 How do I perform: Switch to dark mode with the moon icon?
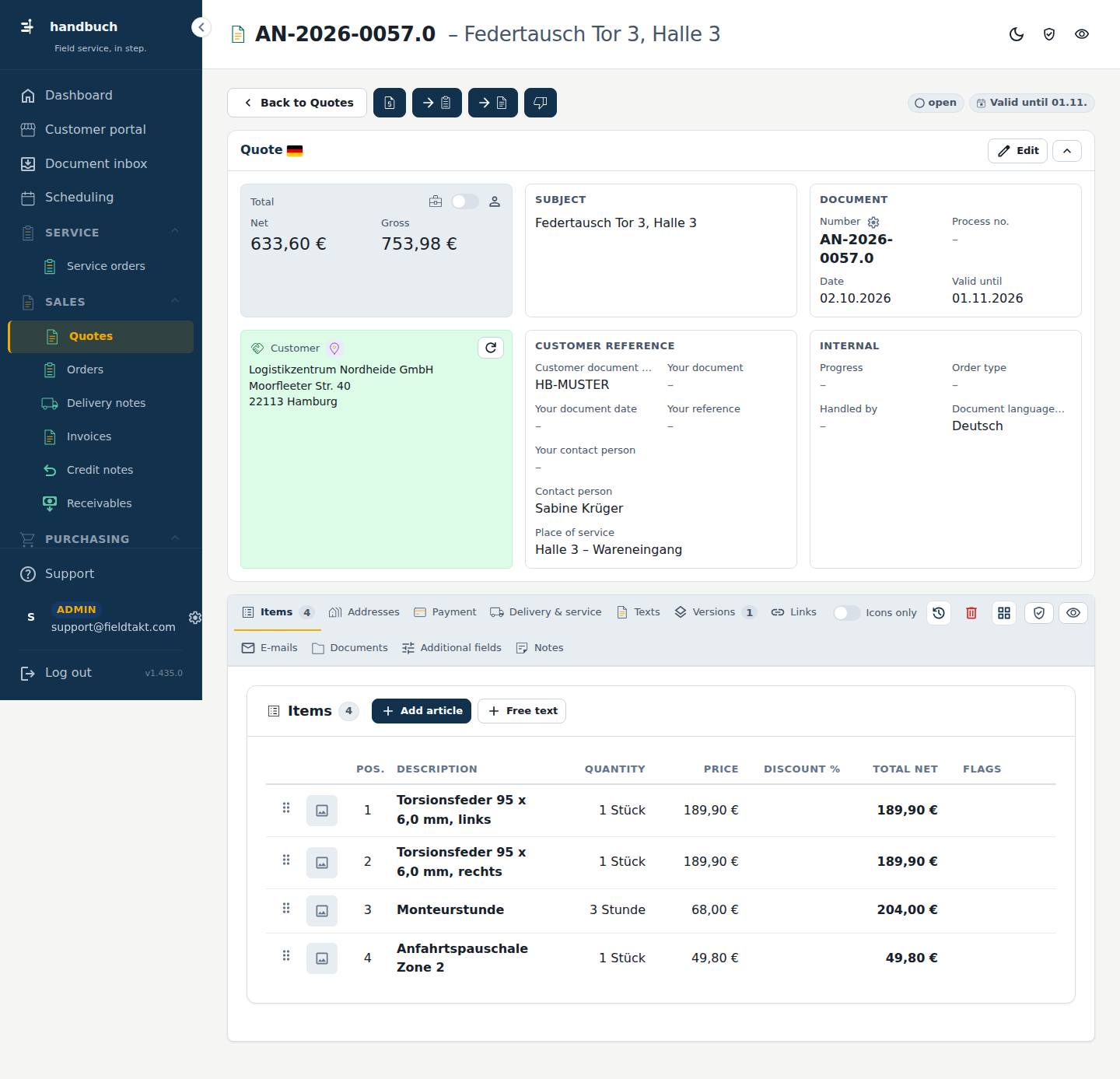[x=1017, y=34]
